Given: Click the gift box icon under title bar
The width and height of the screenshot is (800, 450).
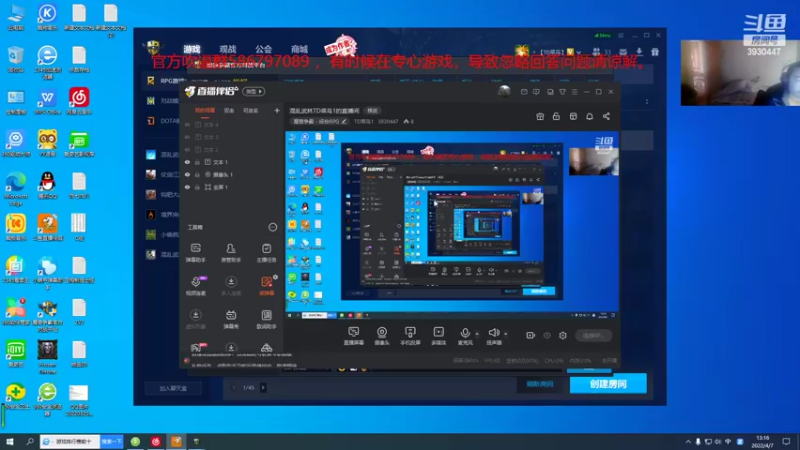Looking at the screenshot, I should click(540, 116).
